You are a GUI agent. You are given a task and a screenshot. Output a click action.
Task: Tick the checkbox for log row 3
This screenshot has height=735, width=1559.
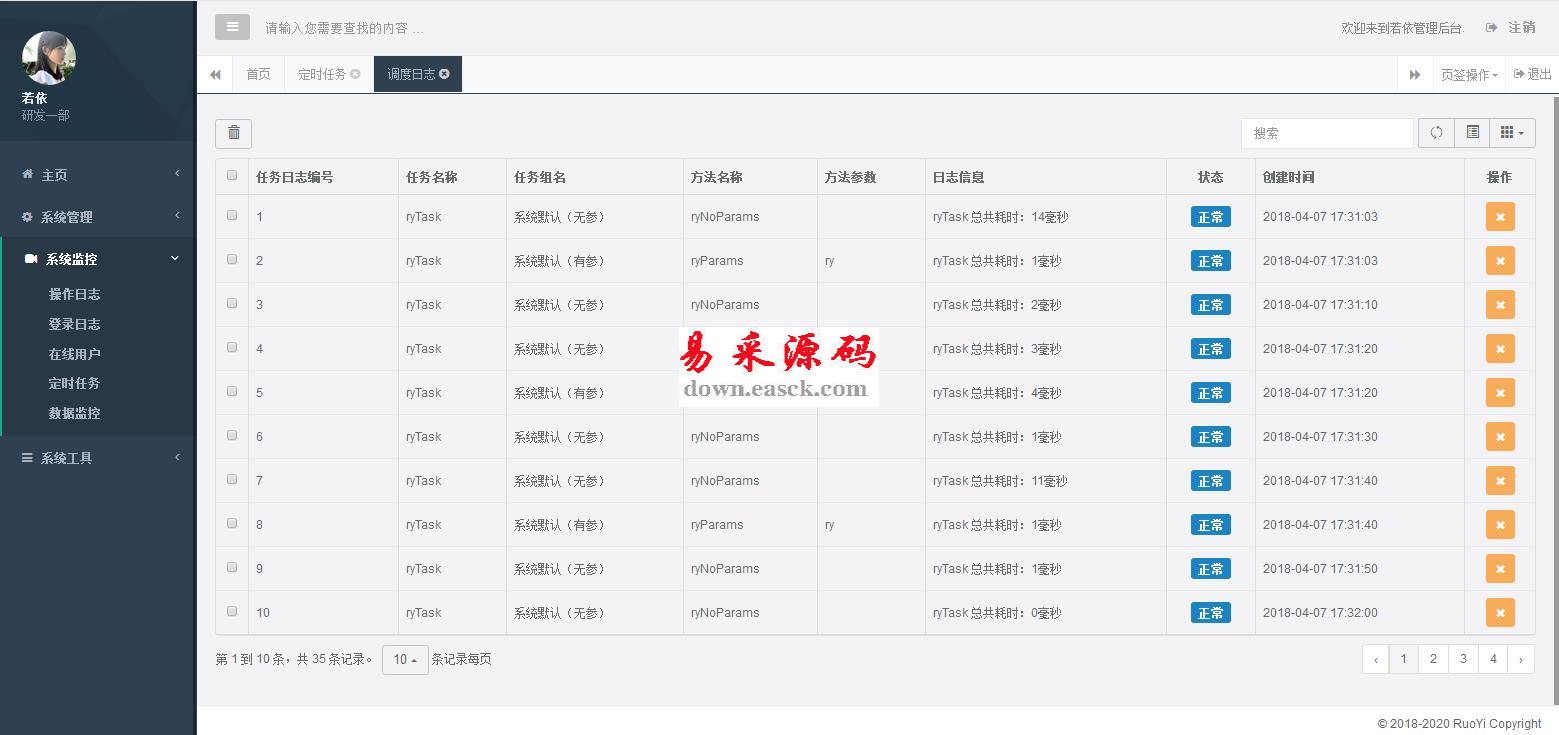click(232, 304)
